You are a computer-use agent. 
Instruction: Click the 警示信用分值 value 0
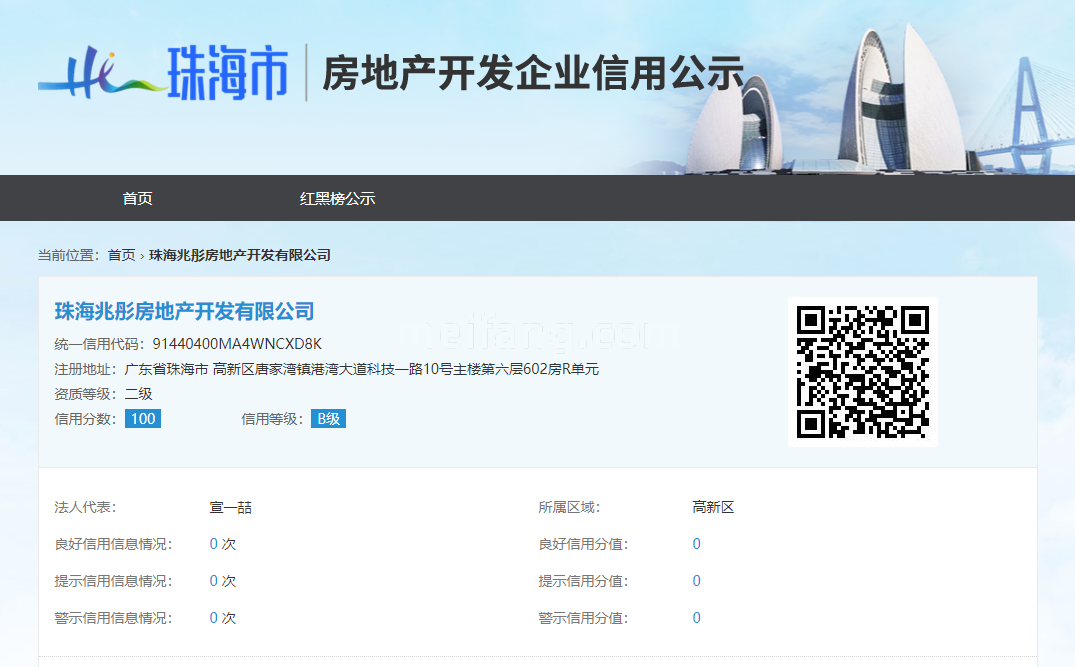point(697,618)
